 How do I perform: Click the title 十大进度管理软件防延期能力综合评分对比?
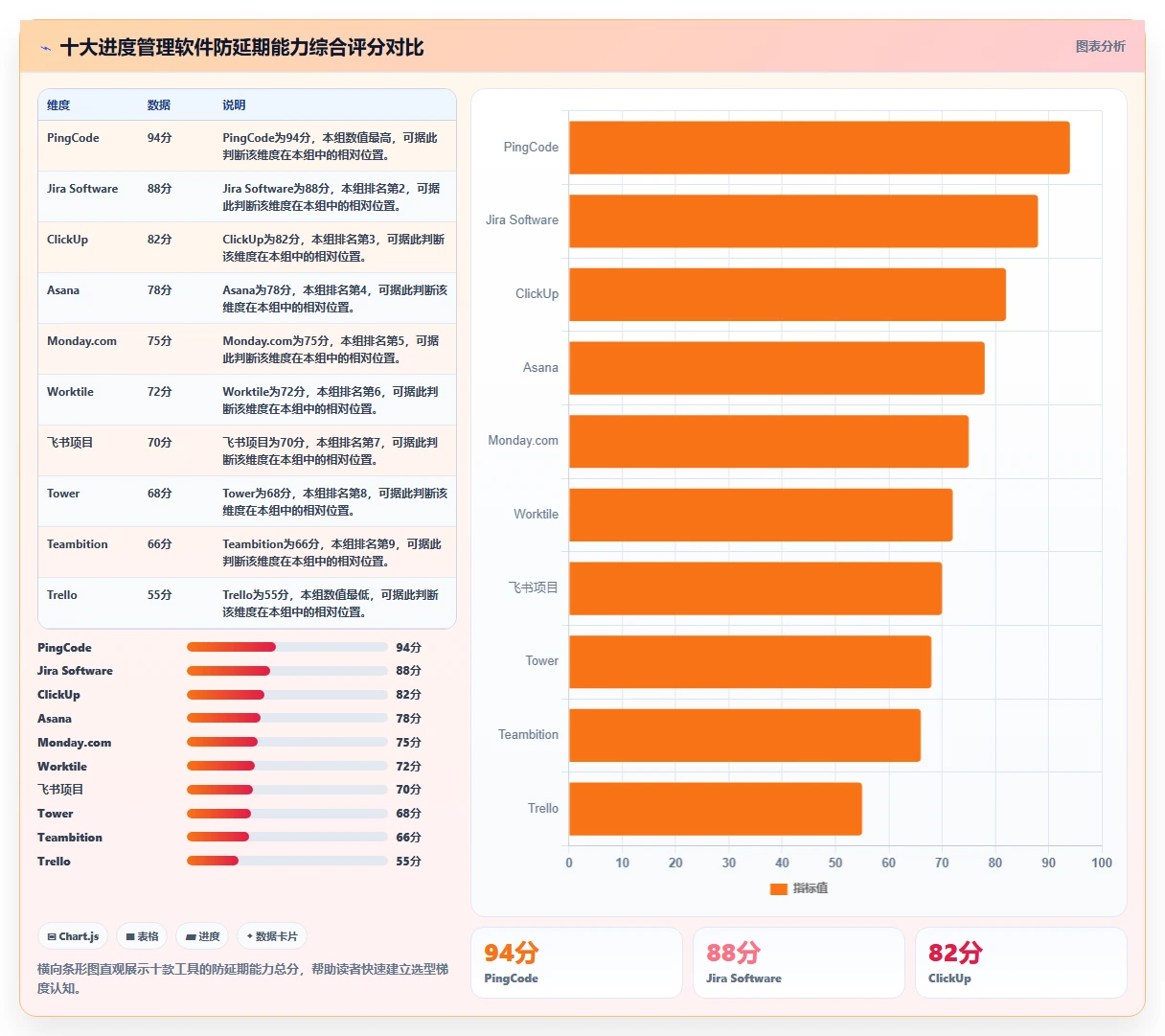[241, 48]
